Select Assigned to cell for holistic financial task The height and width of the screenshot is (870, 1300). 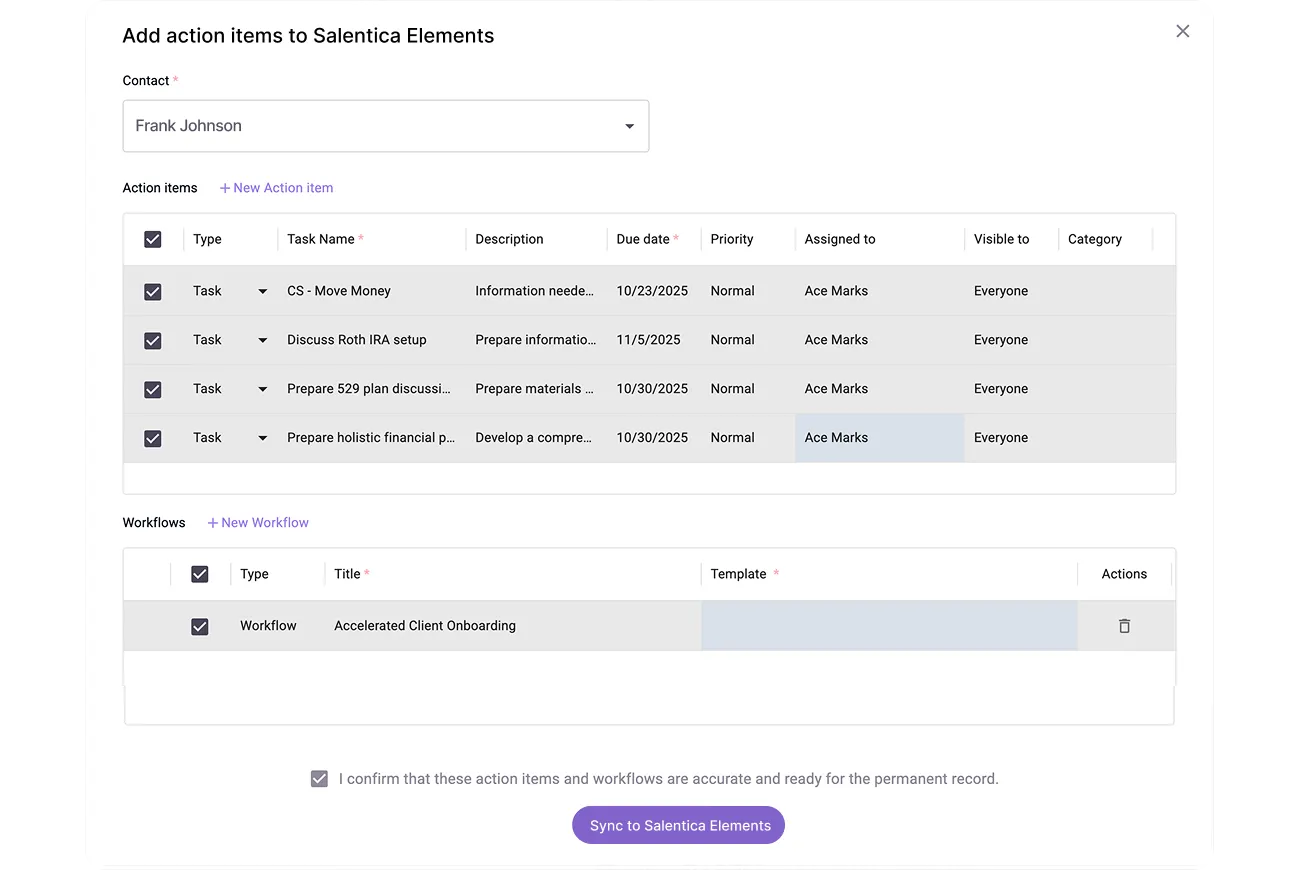880,438
